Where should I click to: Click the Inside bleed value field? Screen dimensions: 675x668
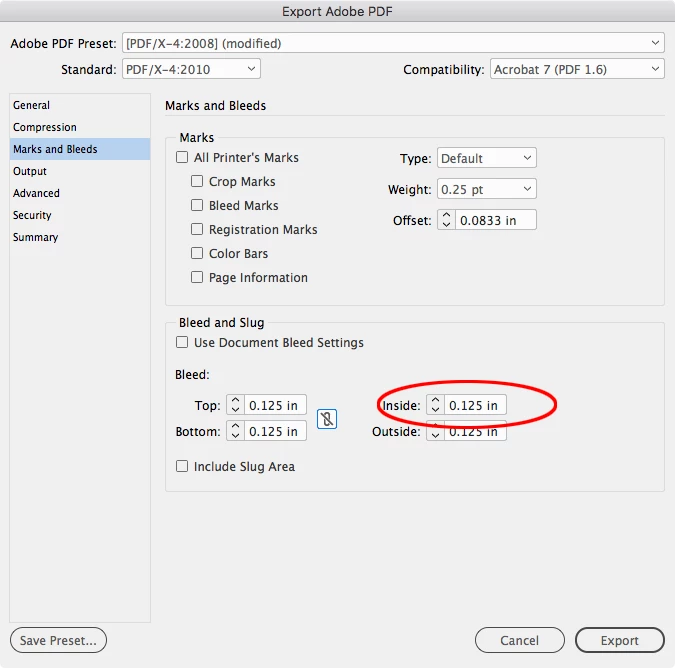click(475, 405)
